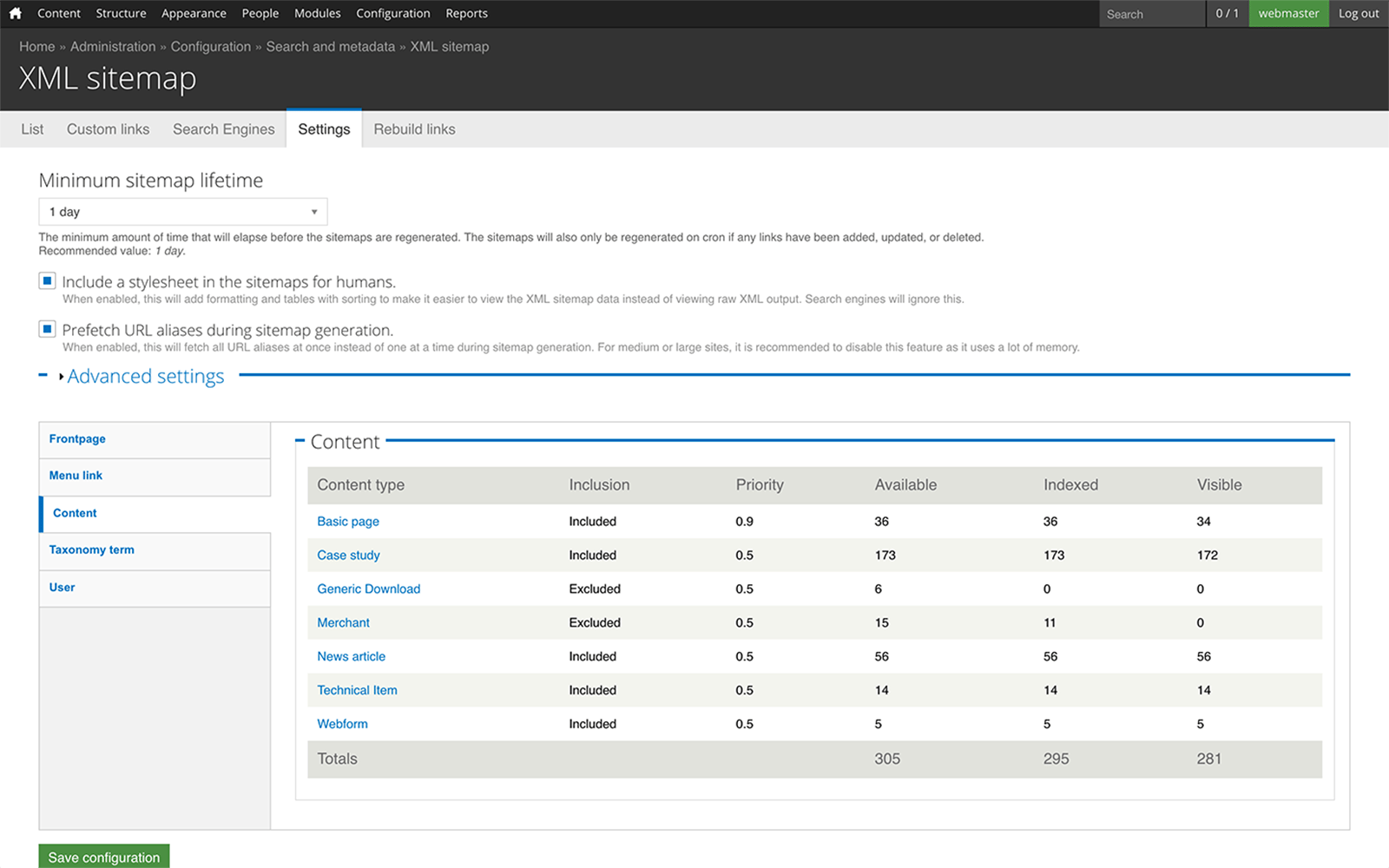Toggle Prefetch URL aliases checkbox

click(48, 329)
